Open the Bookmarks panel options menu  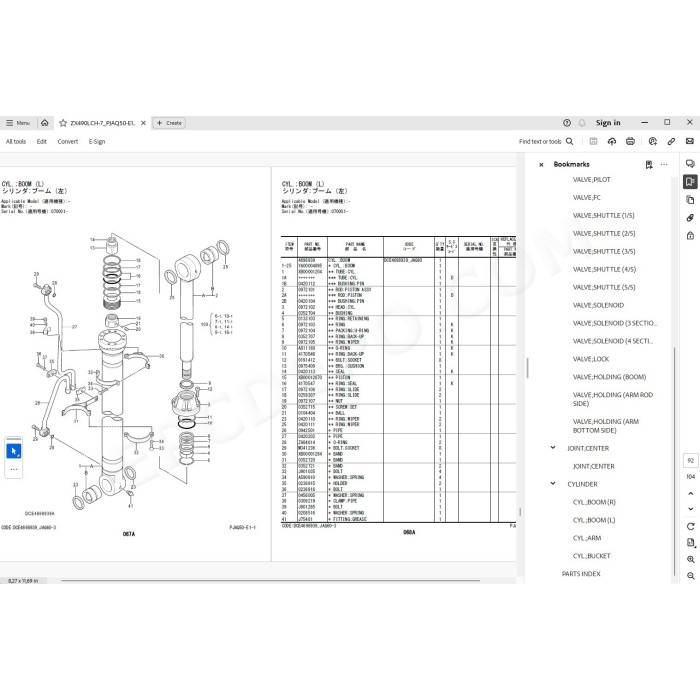664,165
